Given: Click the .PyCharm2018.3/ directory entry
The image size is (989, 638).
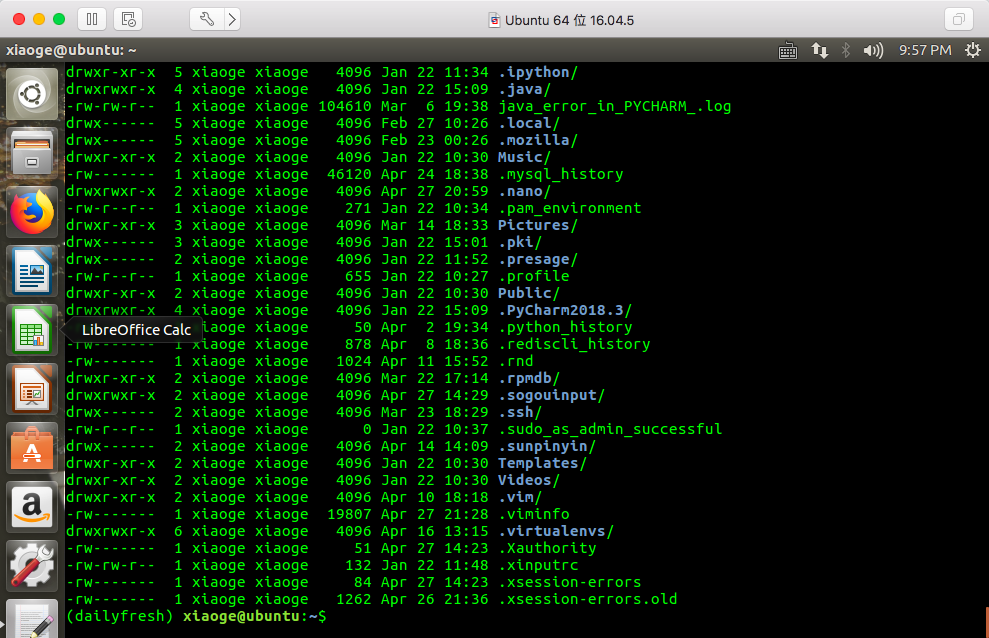Looking at the screenshot, I should click(x=565, y=311).
